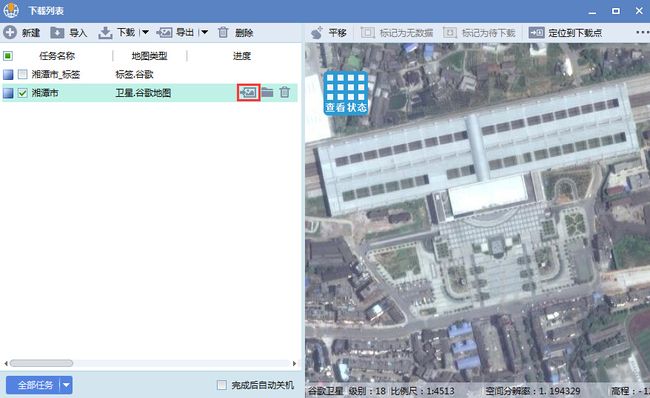Click 谷歌卫星 label in status bar
The height and width of the screenshot is (398, 650).
click(325, 391)
